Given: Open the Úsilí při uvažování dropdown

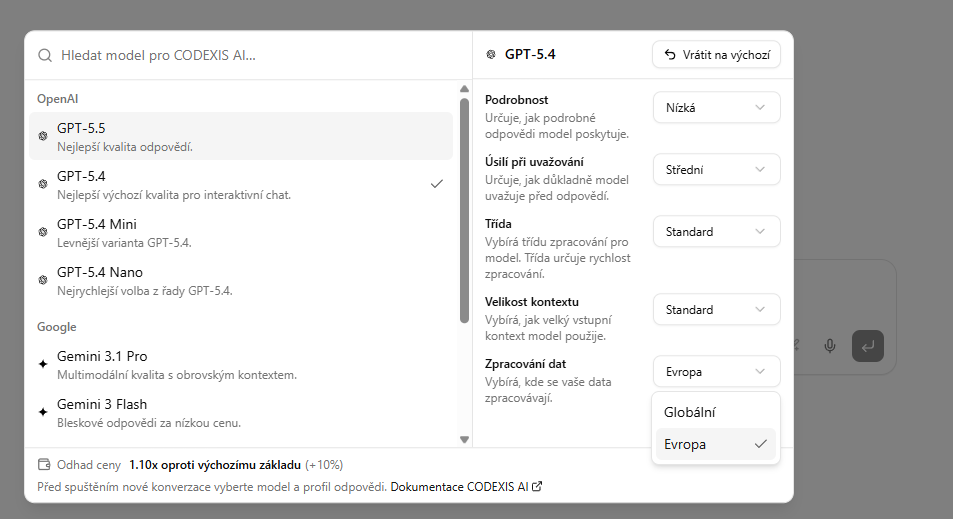Looking at the screenshot, I should point(717,170).
